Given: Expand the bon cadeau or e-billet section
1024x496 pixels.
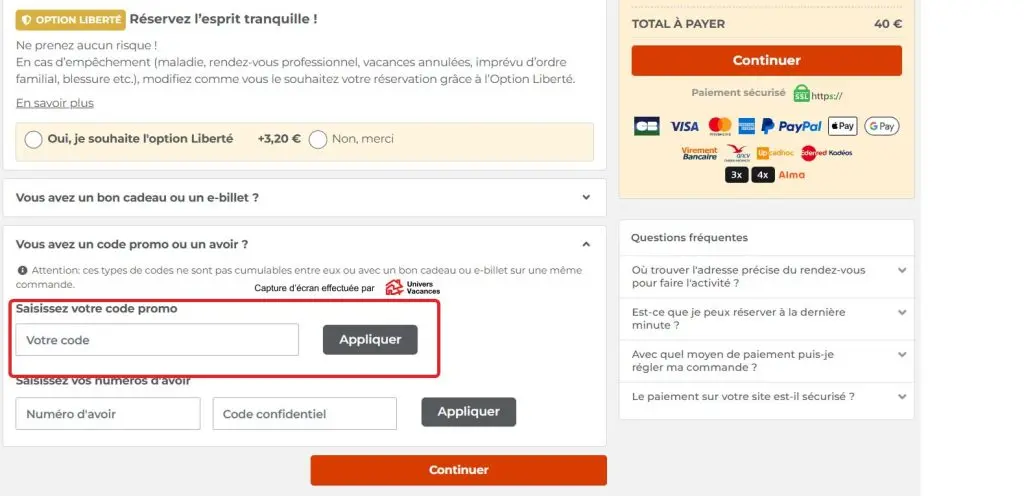Looking at the screenshot, I should [304, 198].
